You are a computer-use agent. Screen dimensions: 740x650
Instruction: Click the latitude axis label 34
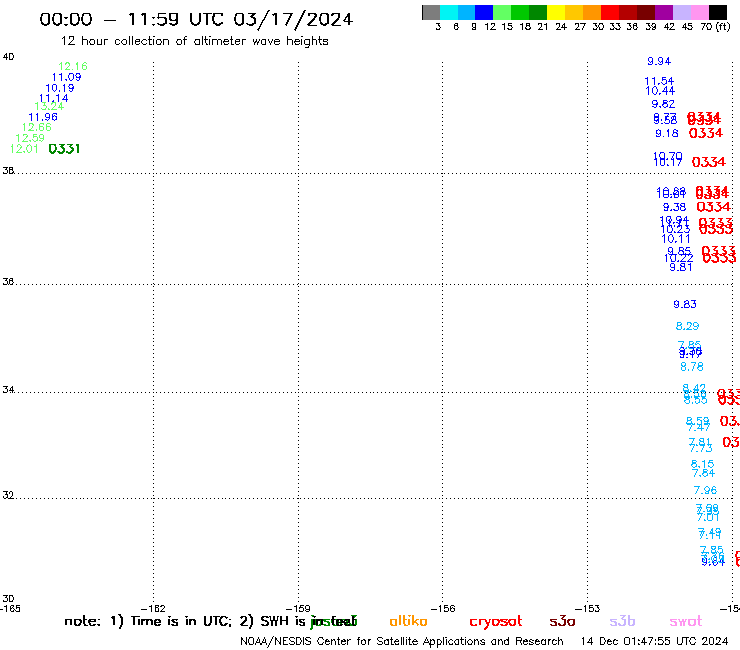(x=8, y=390)
